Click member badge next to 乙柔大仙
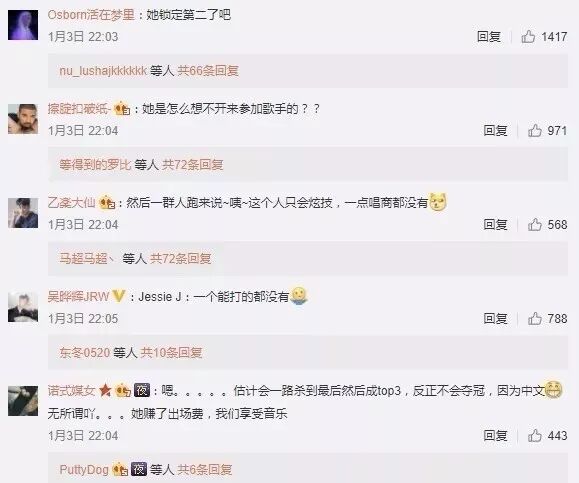 click(107, 202)
